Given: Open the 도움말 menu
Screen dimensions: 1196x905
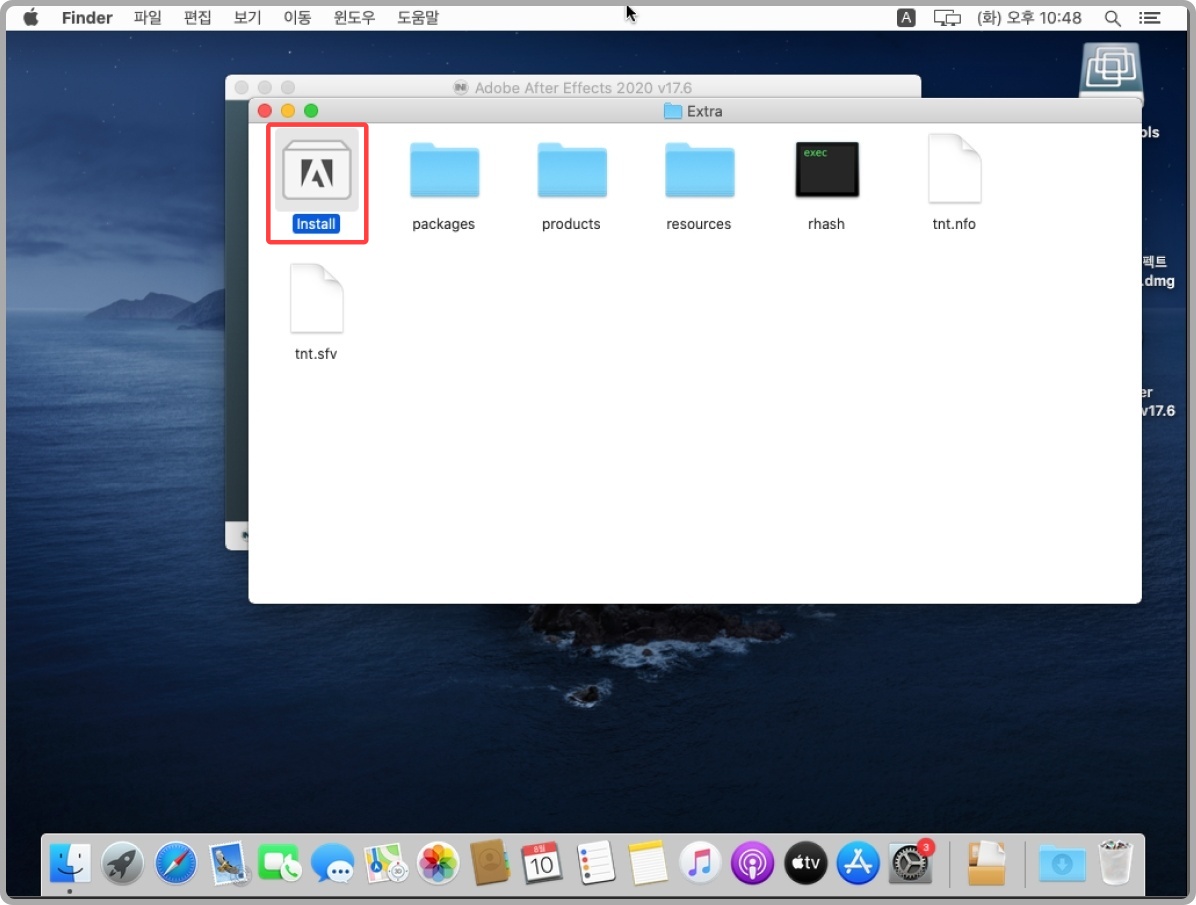Looking at the screenshot, I should (418, 18).
